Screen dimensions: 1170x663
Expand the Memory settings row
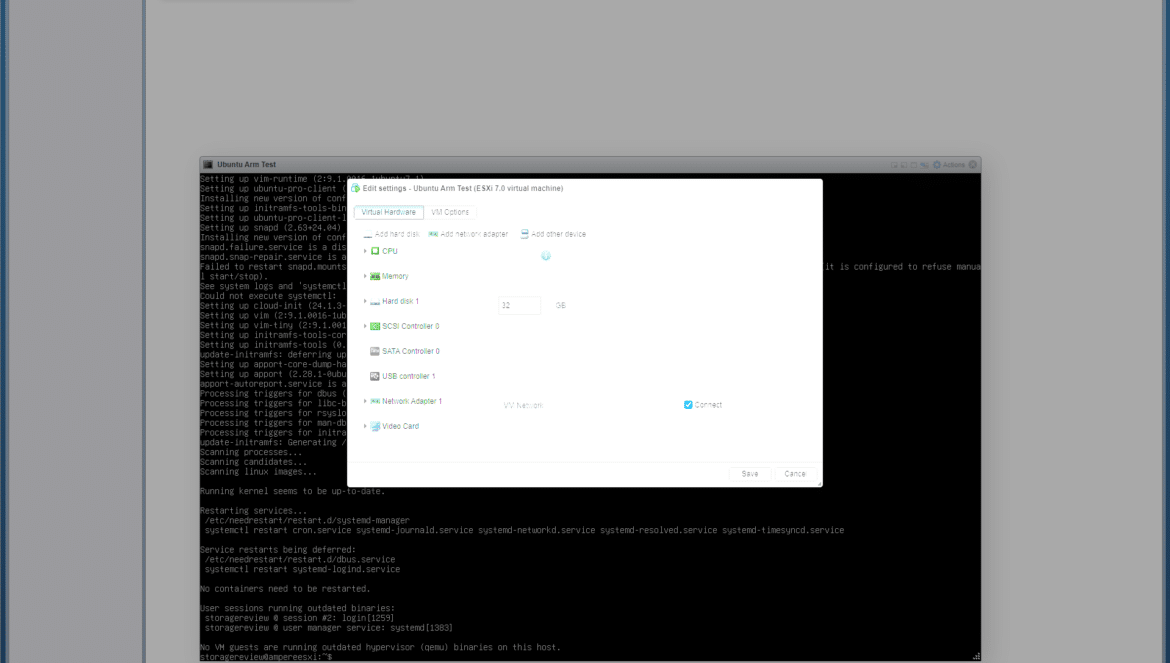point(365,276)
